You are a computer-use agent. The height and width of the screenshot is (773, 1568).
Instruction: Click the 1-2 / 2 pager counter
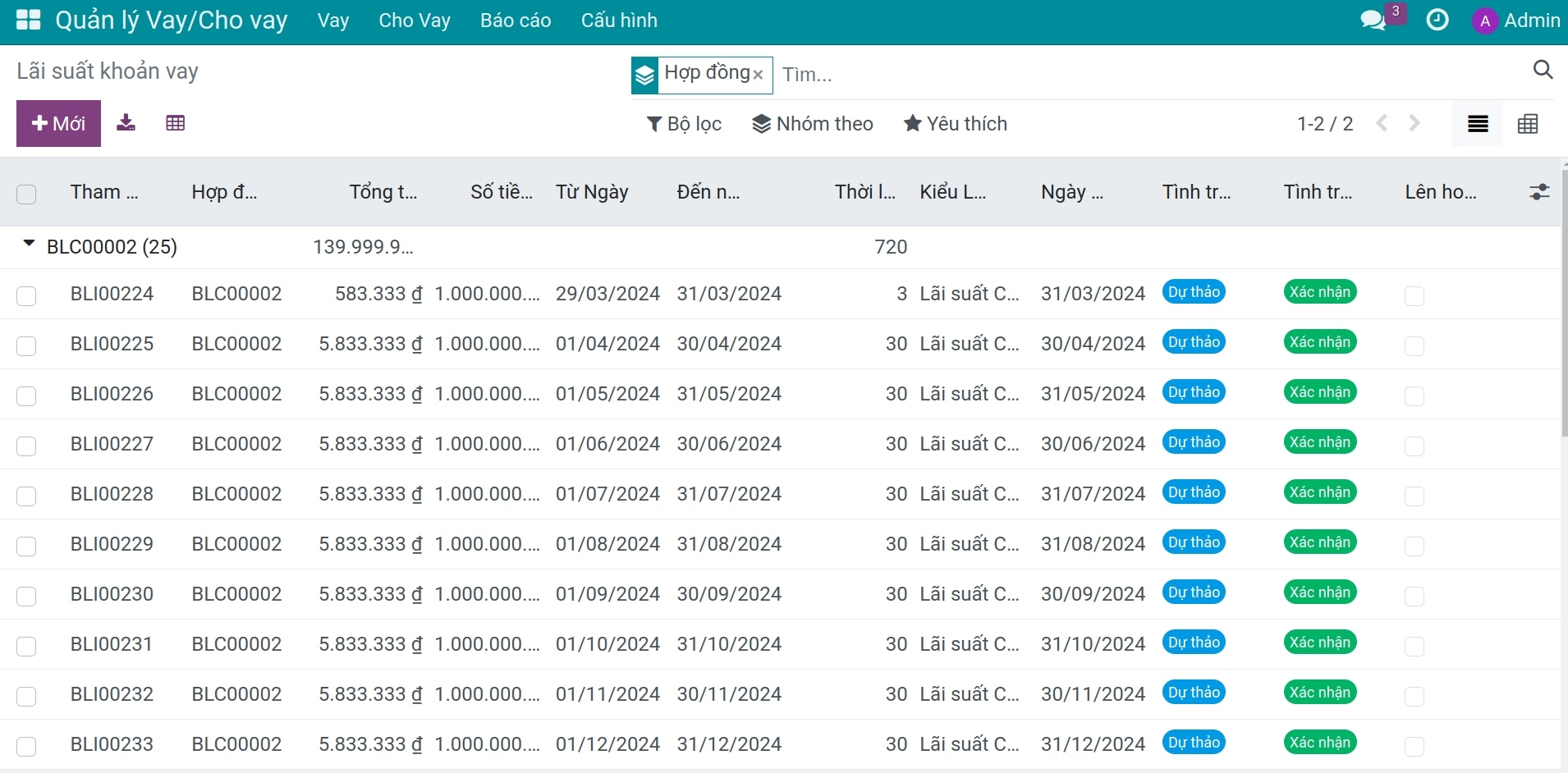[1325, 124]
